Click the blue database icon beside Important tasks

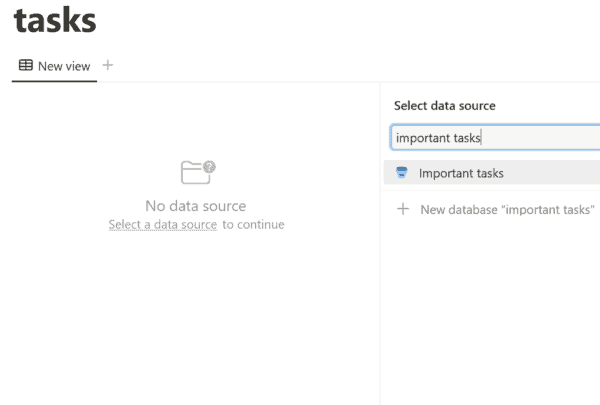pos(402,173)
